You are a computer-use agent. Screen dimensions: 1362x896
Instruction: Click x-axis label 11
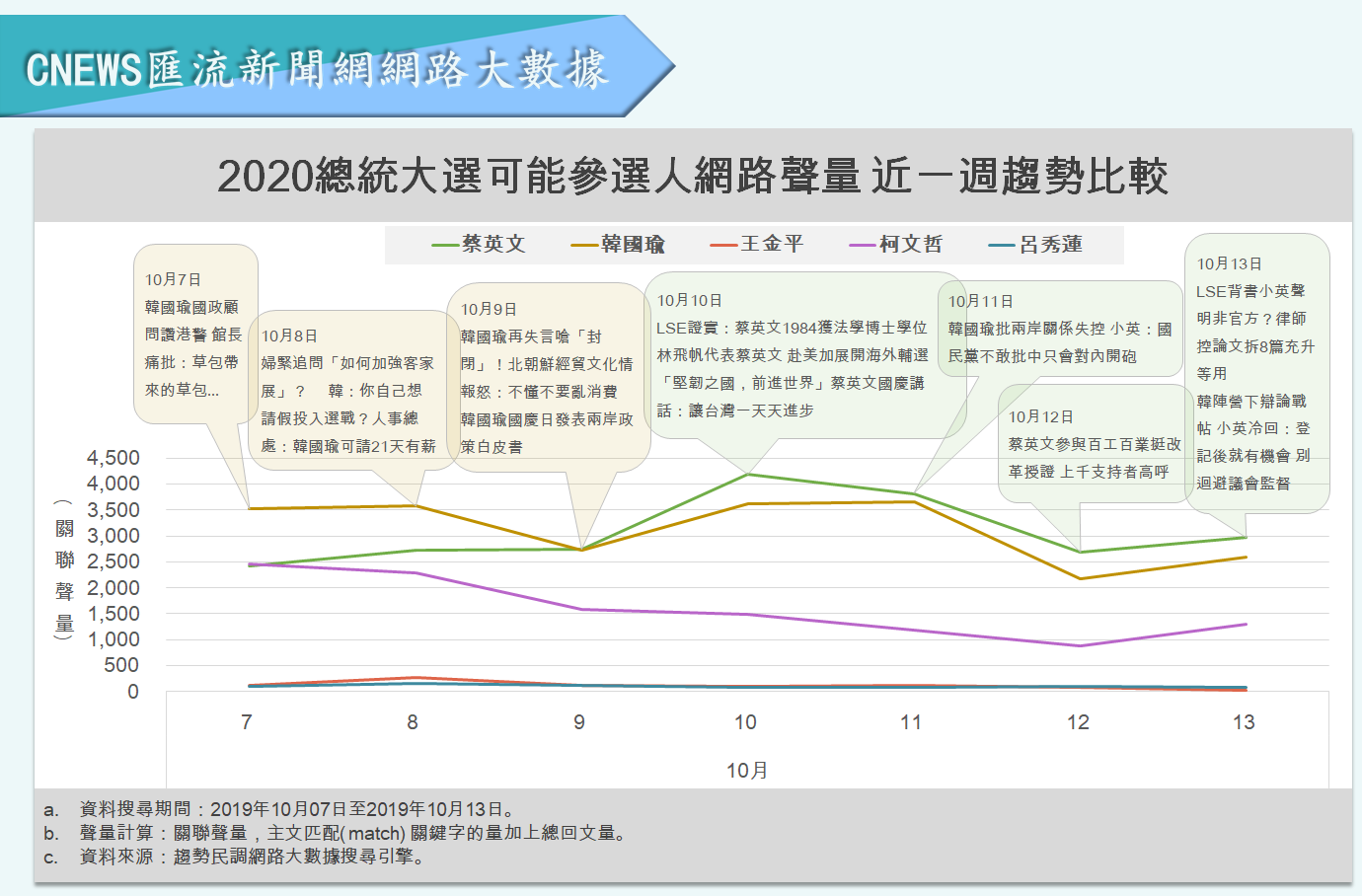point(911,722)
